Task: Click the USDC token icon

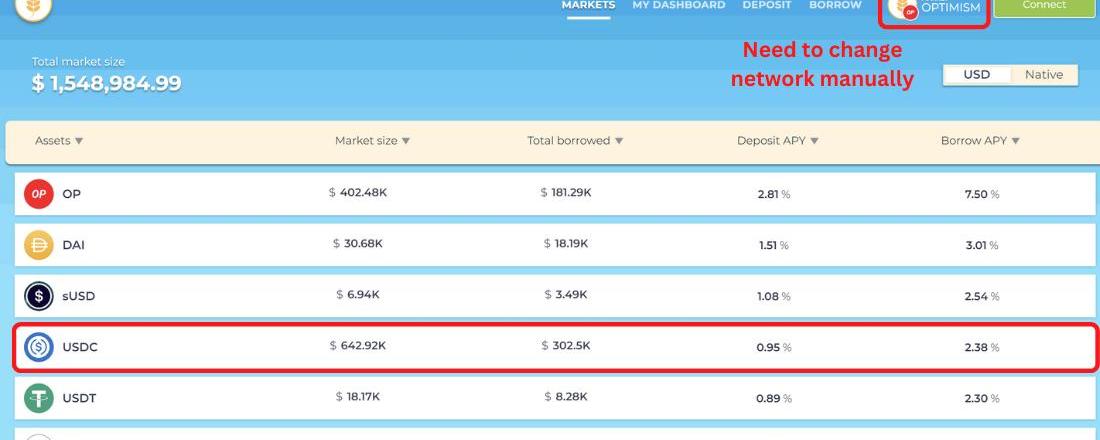Action: (39, 347)
